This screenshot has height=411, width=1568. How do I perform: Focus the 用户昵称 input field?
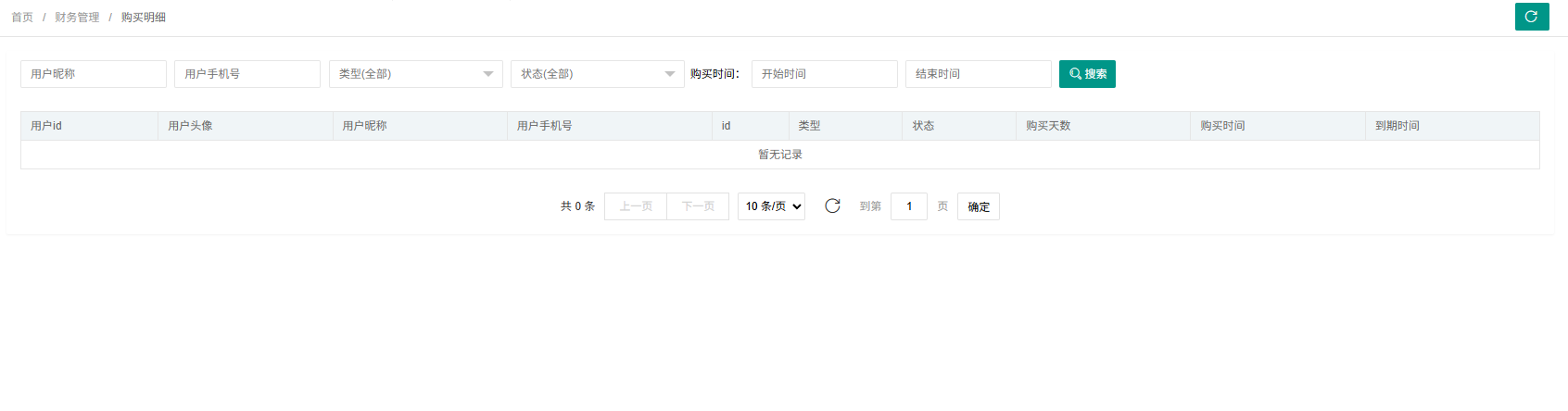[x=94, y=74]
